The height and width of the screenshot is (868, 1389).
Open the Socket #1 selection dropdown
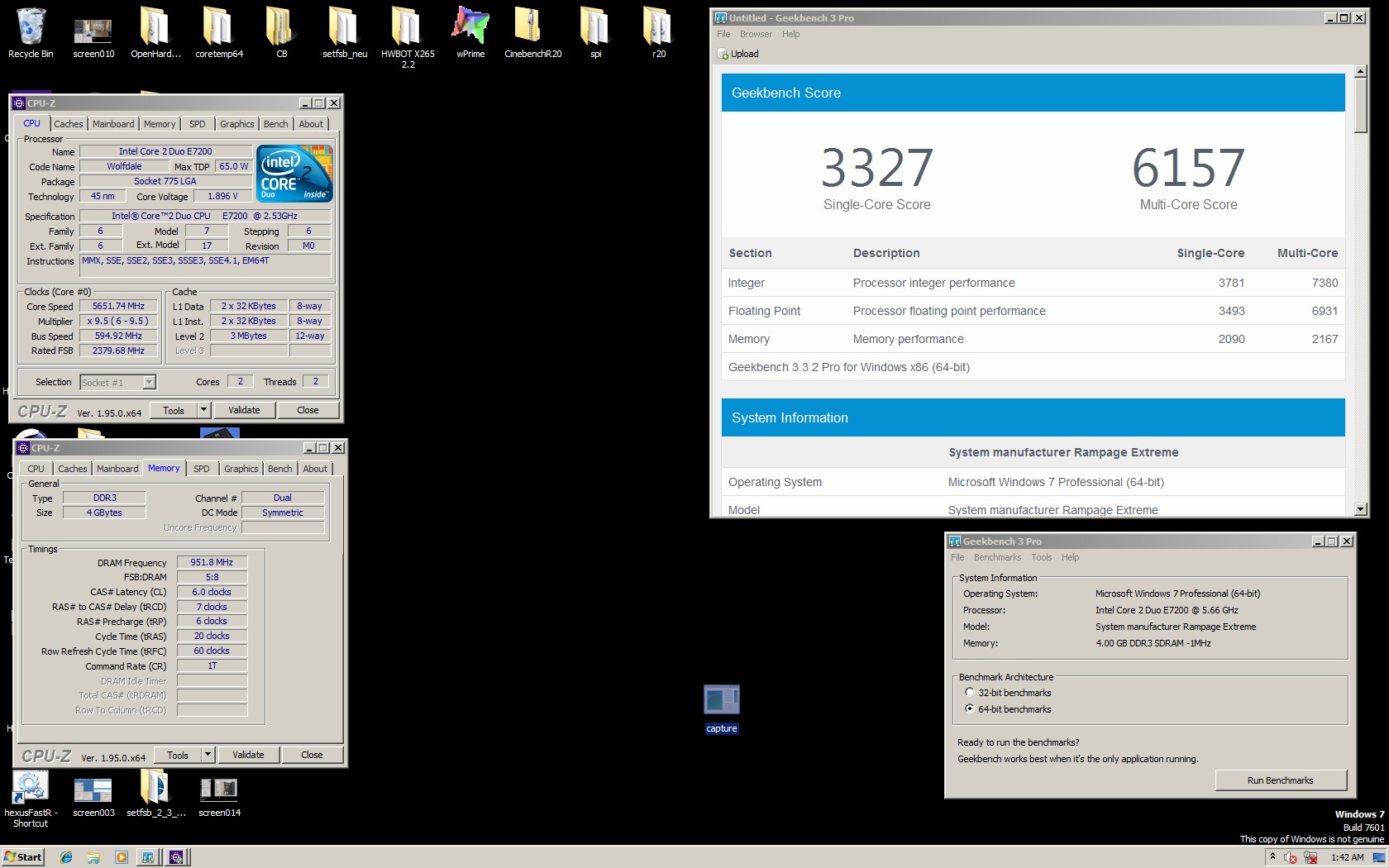tap(149, 382)
